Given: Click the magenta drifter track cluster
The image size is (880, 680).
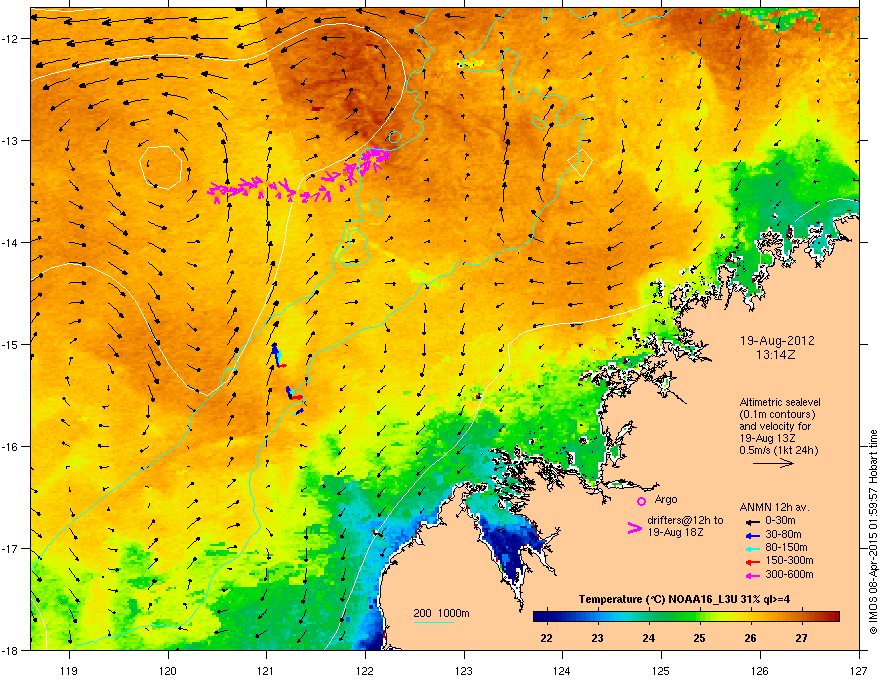Looking at the screenshot, I should [x=299, y=177].
